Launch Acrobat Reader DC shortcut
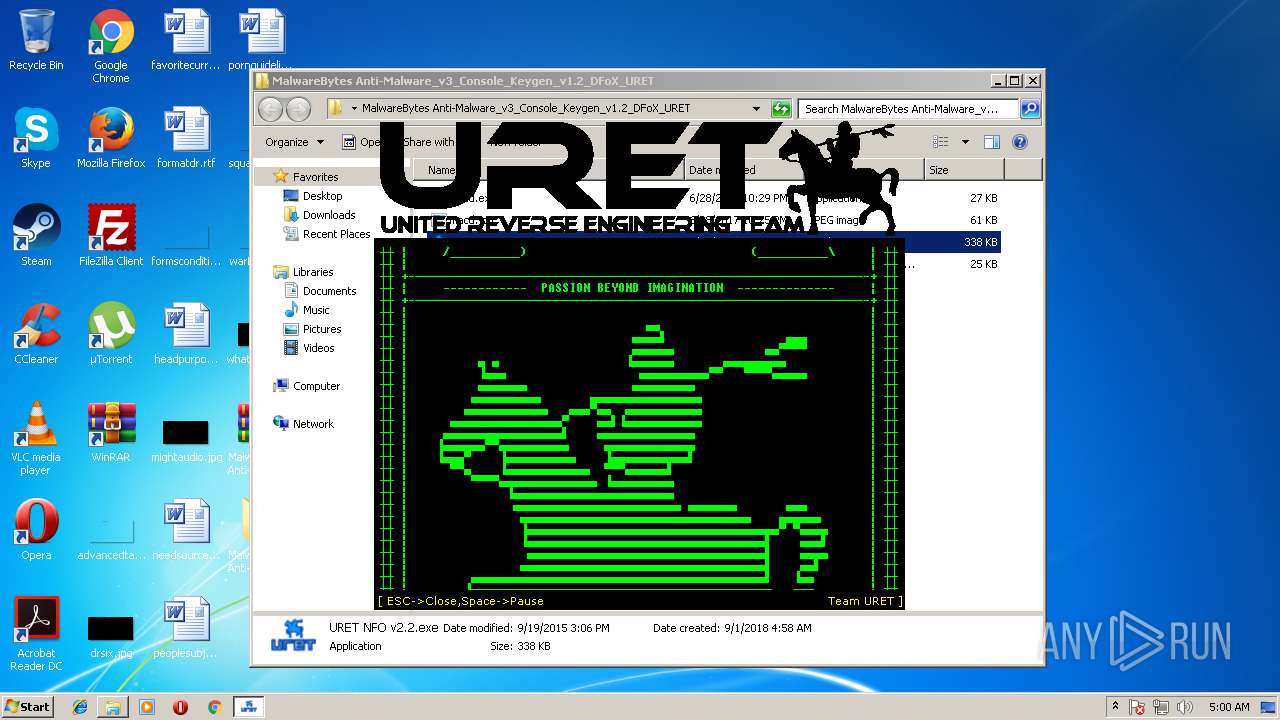The image size is (1280, 720). [x=36, y=634]
